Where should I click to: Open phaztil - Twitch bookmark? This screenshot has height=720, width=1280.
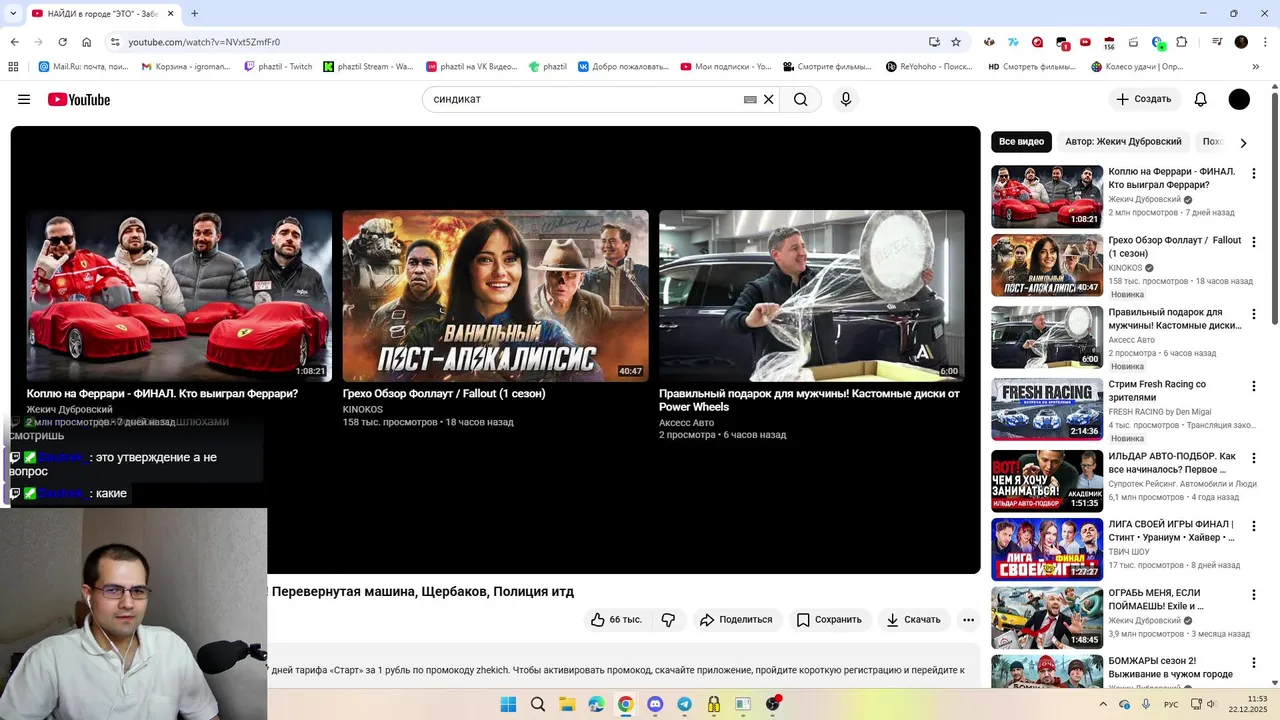(x=278, y=67)
